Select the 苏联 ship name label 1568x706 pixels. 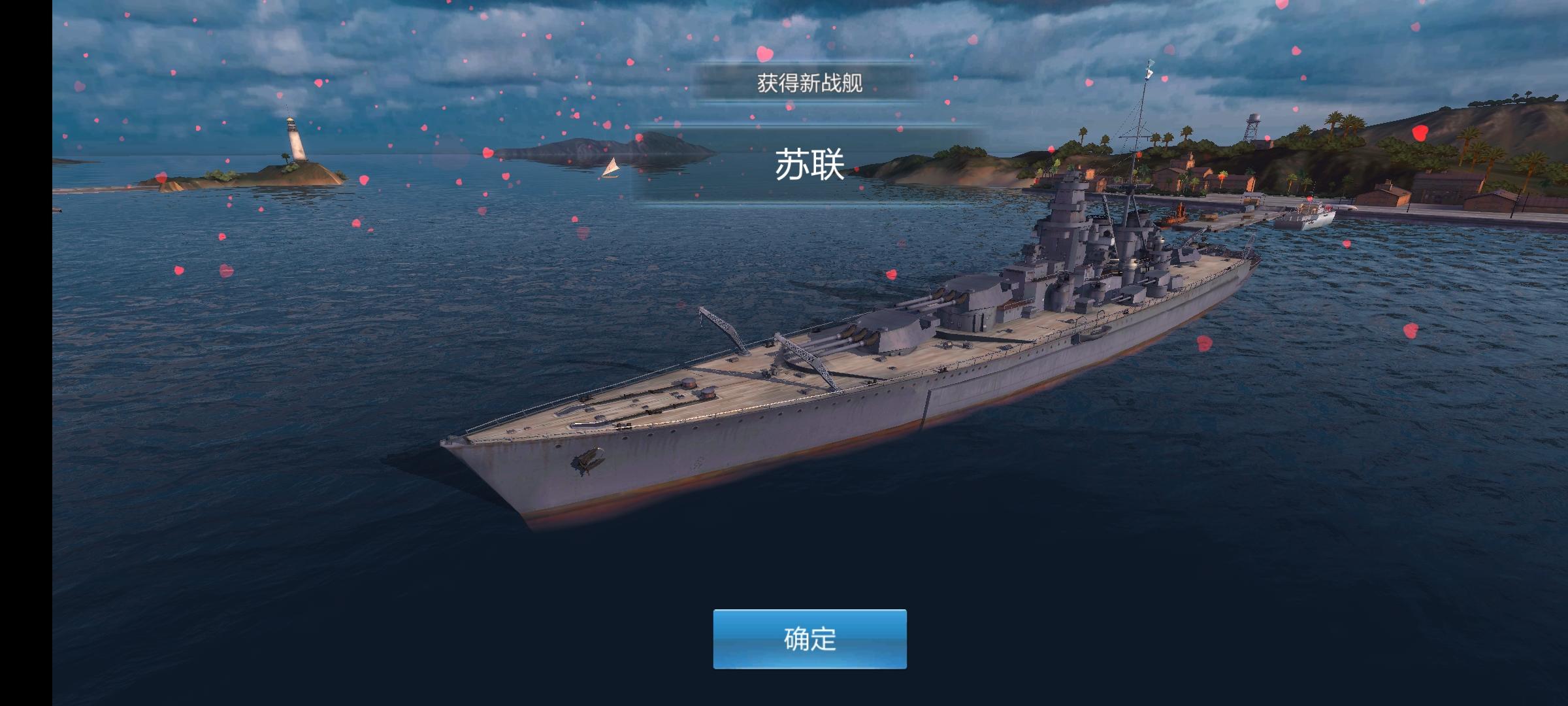[x=809, y=164]
